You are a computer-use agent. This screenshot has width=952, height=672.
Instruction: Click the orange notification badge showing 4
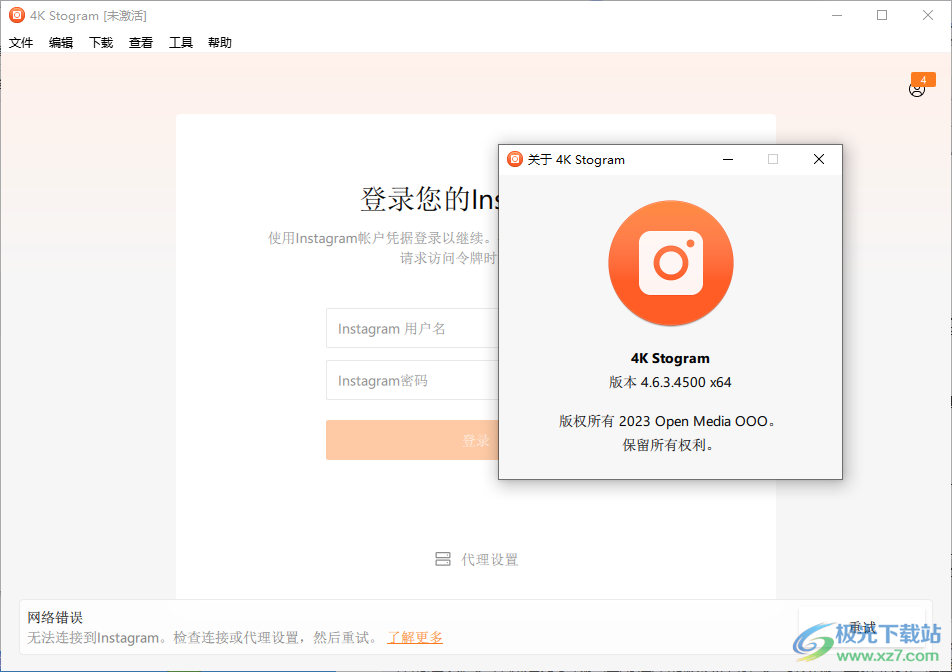click(923, 80)
